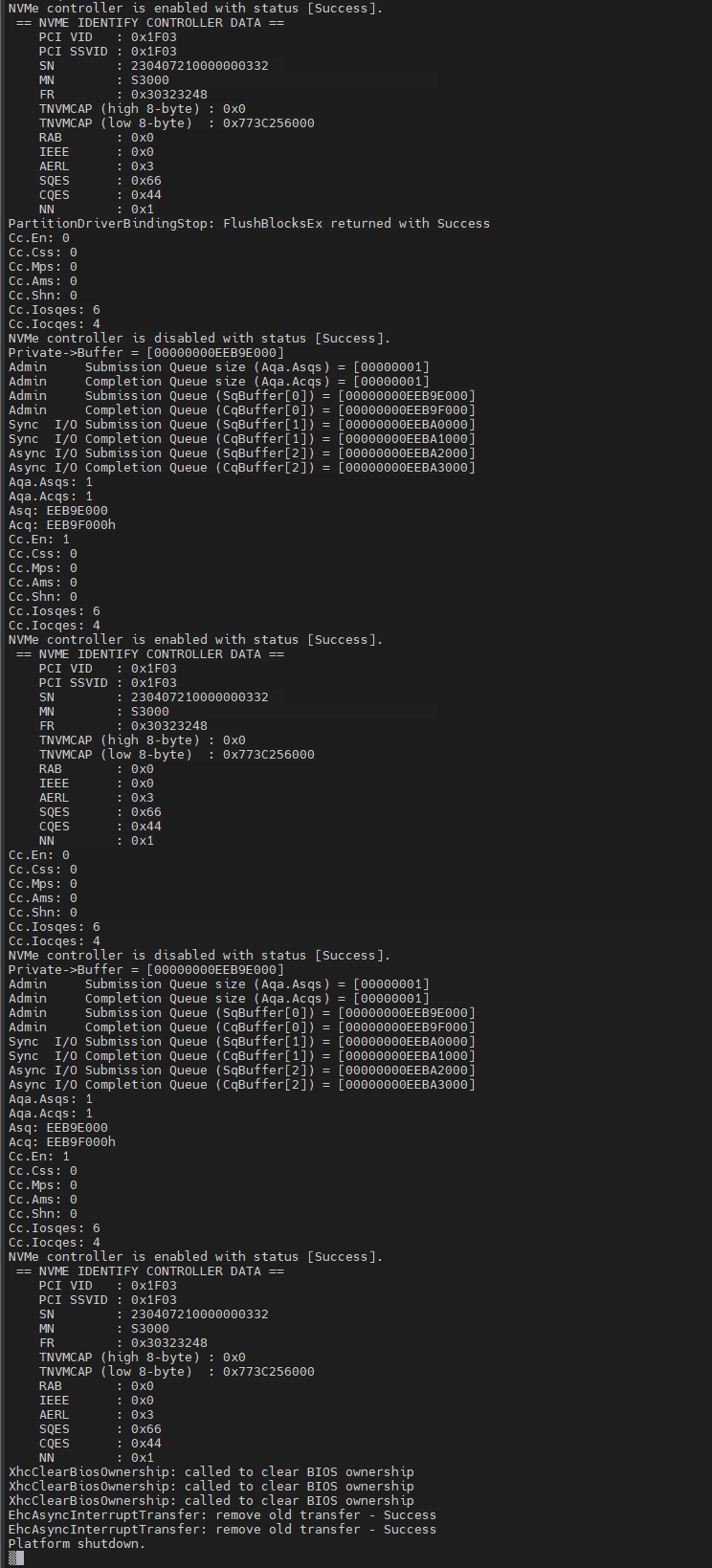Click the last Acq: EEB9F000h line
Viewport: 712px width, 1568px height.
(61, 1142)
